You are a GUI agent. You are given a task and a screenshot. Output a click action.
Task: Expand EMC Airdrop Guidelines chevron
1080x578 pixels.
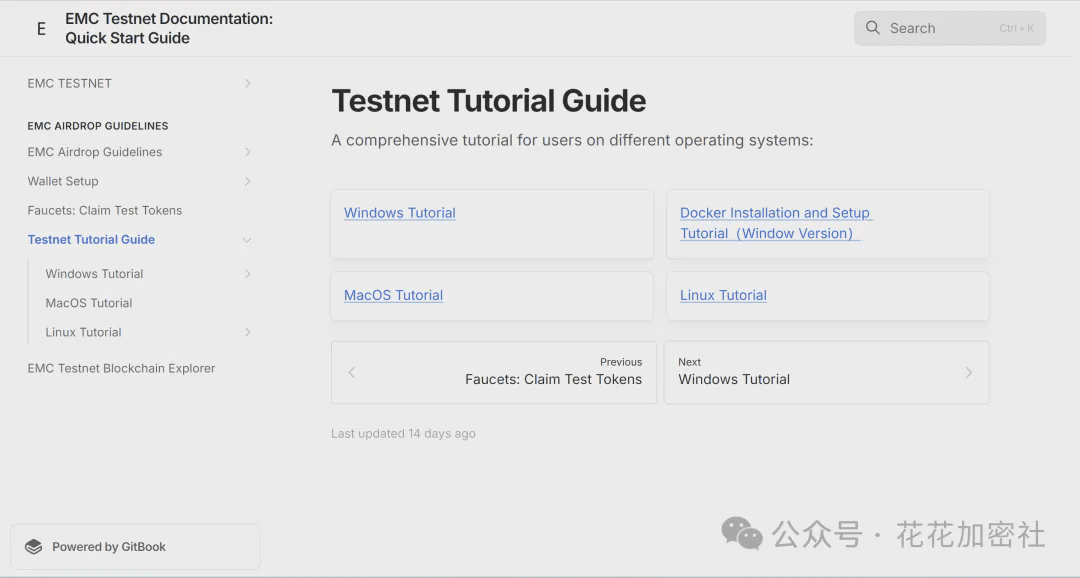coord(247,152)
